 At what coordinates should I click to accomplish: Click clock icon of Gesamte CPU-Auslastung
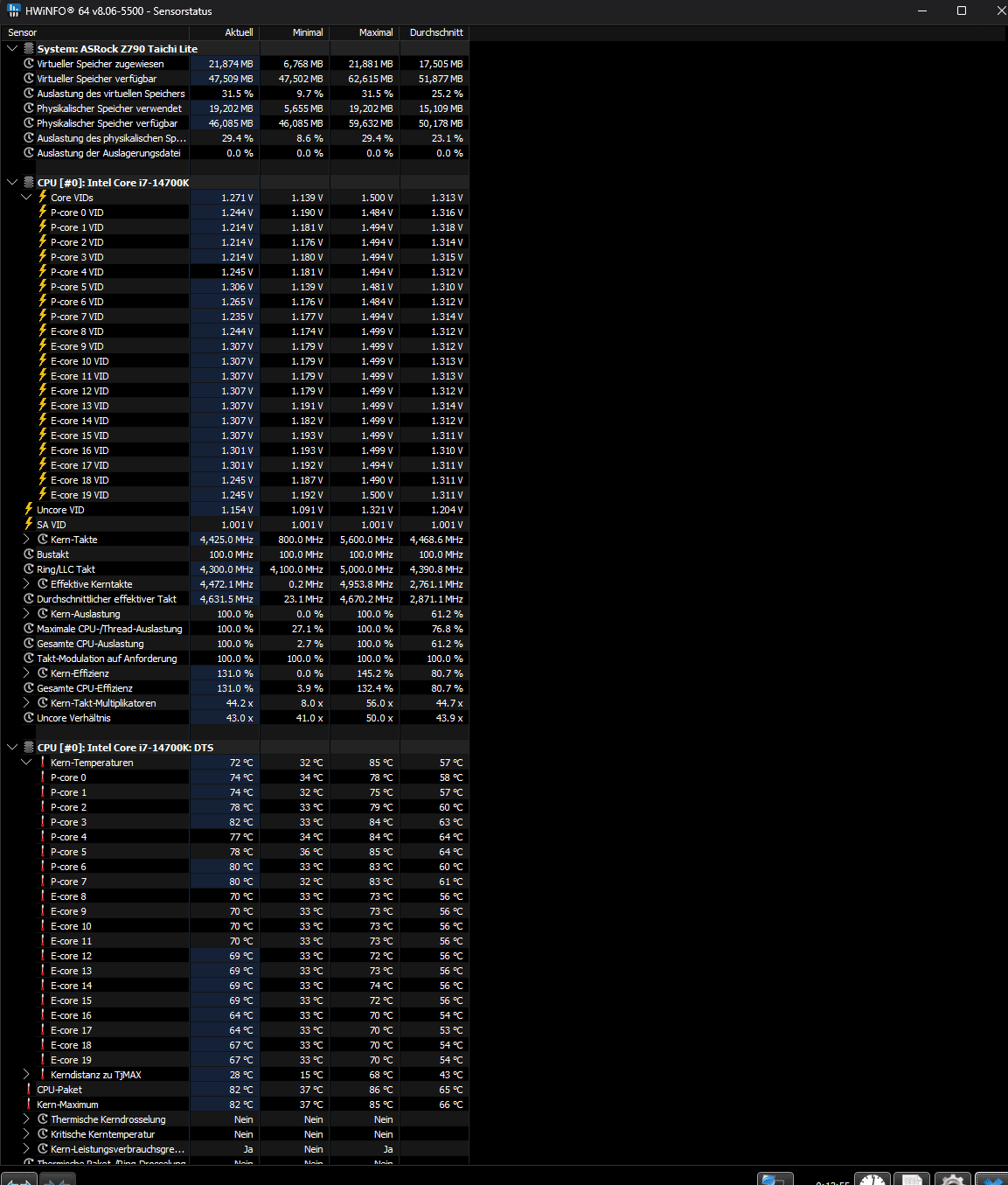[x=29, y=644]
